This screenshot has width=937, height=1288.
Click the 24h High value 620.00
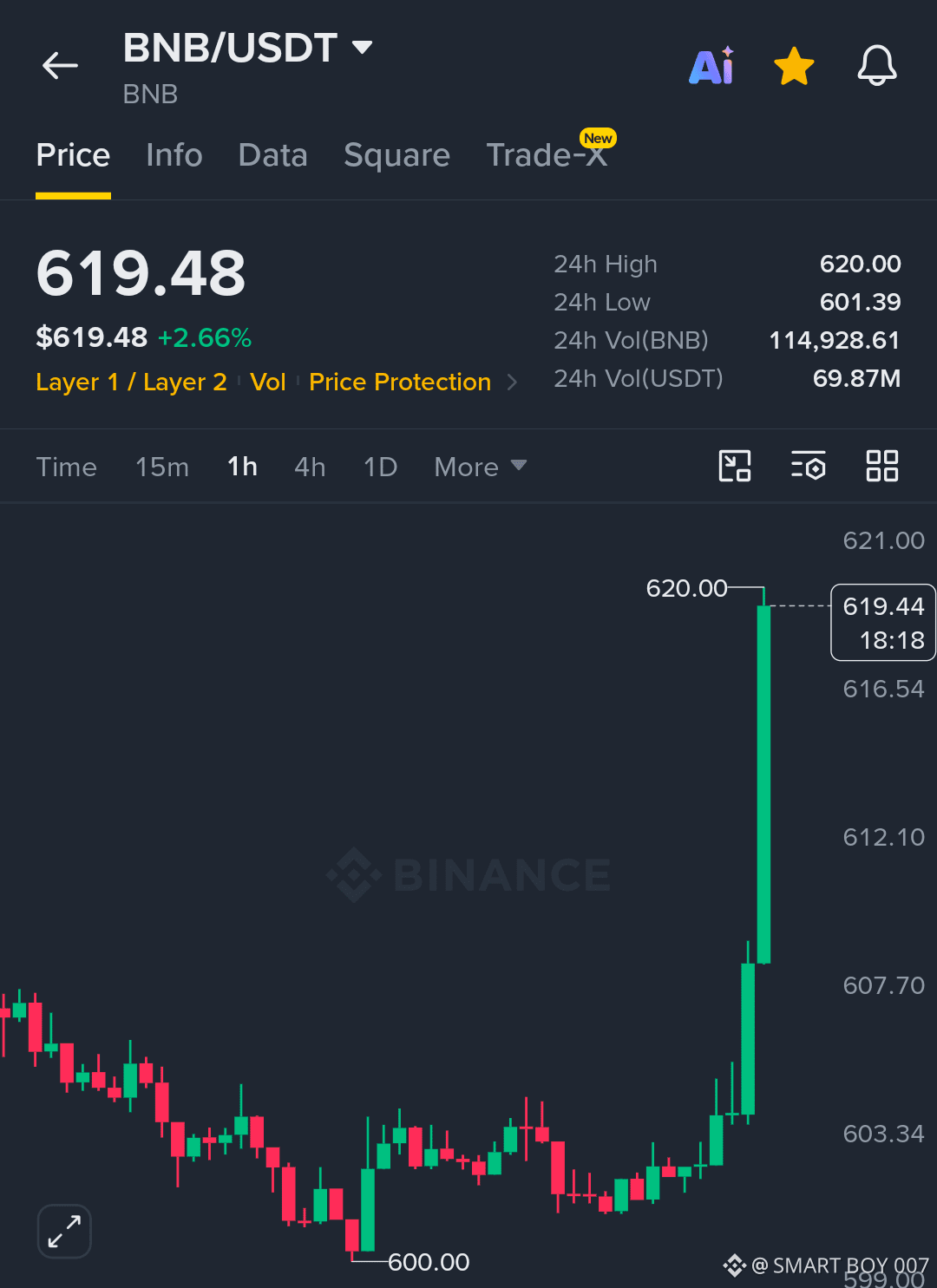(x=861, y=264)
